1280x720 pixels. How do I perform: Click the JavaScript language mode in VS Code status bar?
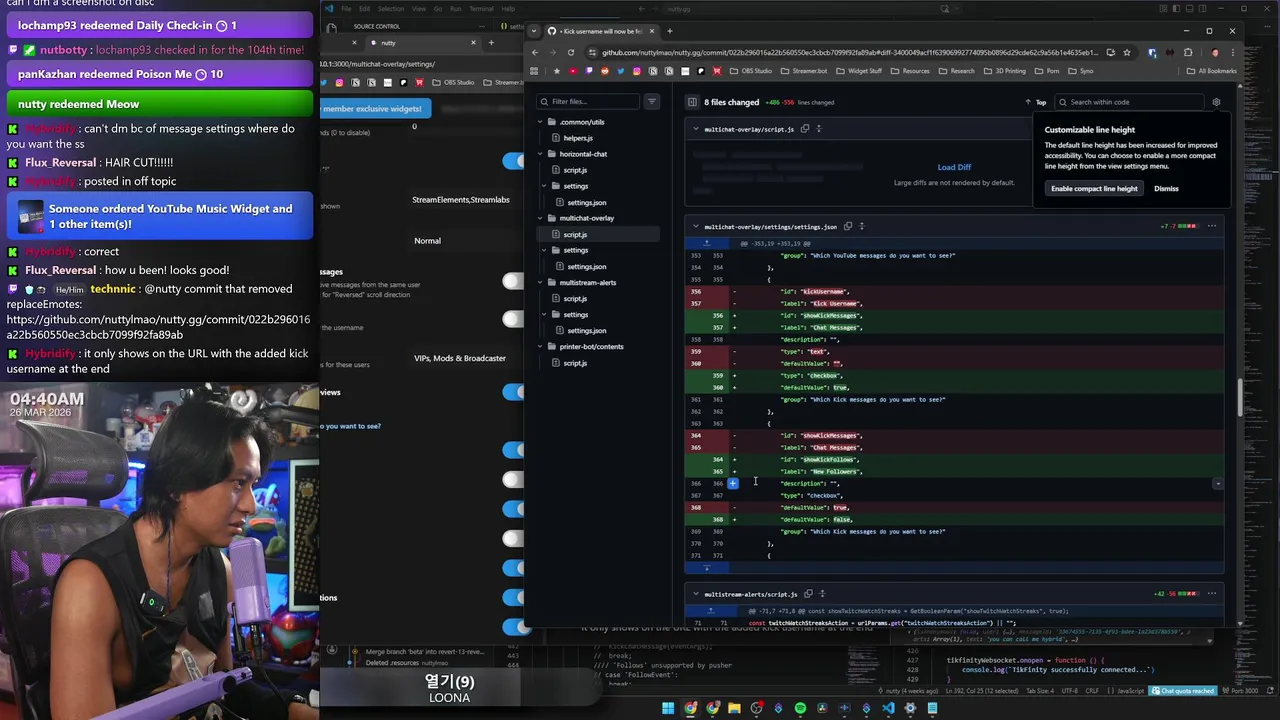click(1130, 690)
